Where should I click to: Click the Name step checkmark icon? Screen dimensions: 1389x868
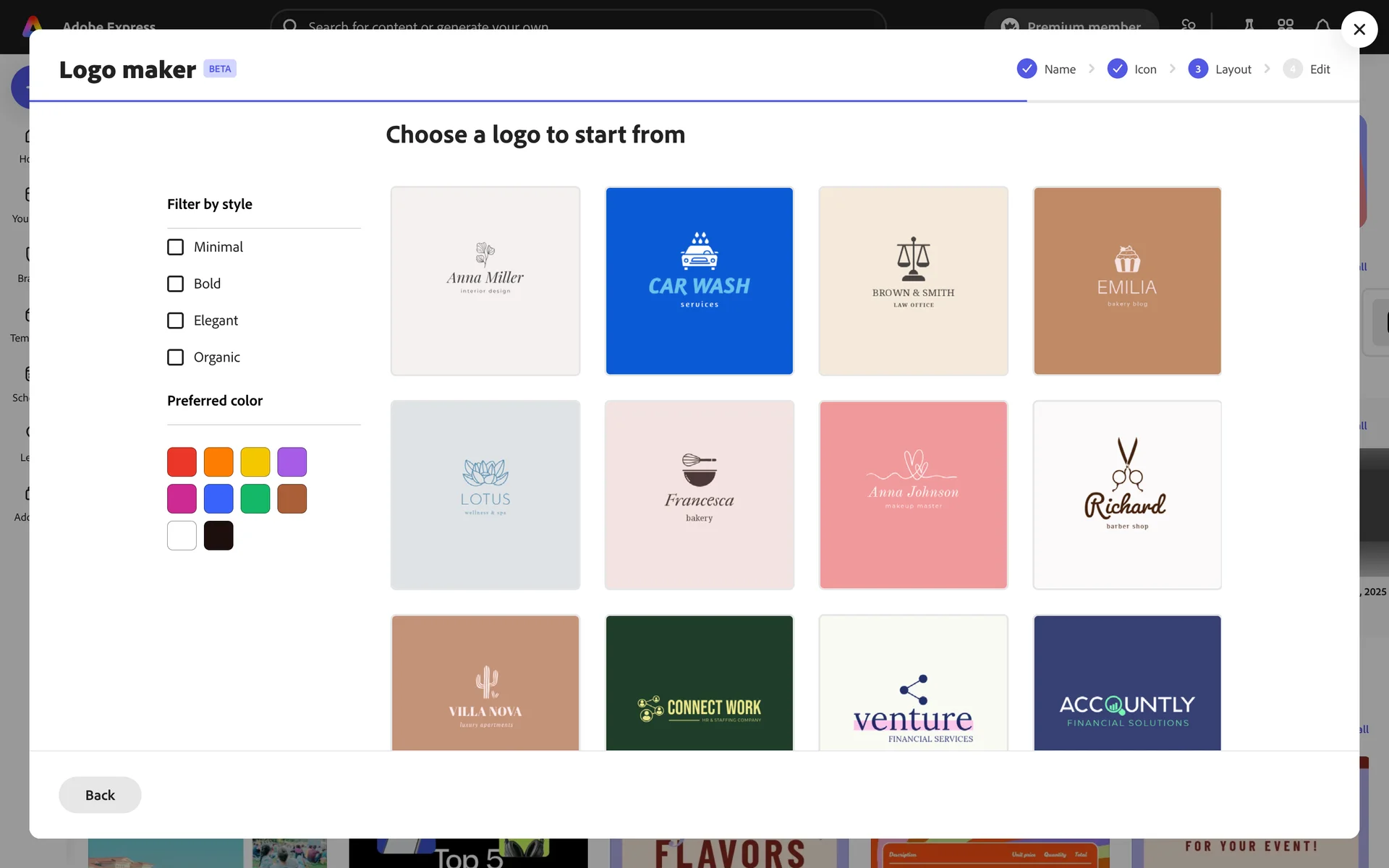(1026, 69)
